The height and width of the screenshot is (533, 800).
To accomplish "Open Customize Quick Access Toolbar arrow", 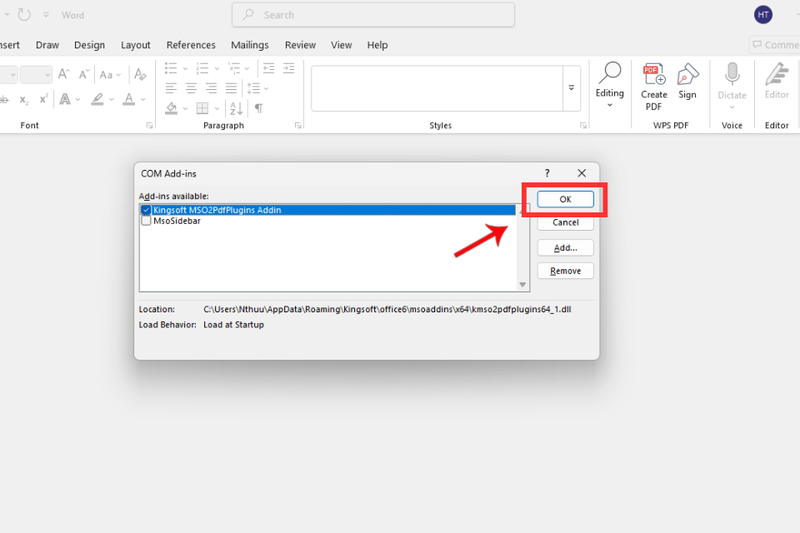I will 46,15.
